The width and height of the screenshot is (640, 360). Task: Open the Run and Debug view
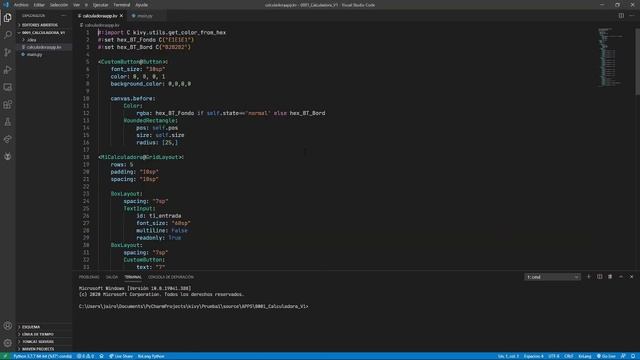point(7,70)
